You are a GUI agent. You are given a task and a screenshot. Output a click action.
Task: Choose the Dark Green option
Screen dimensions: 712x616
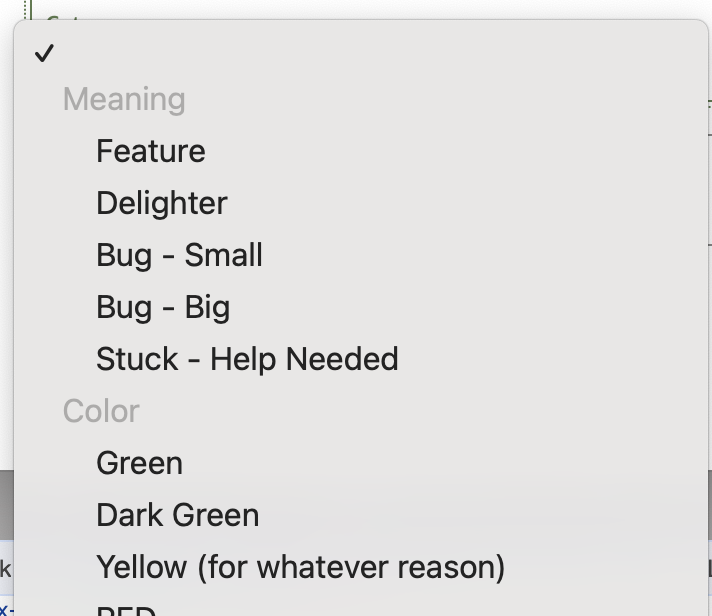(177, 515)
